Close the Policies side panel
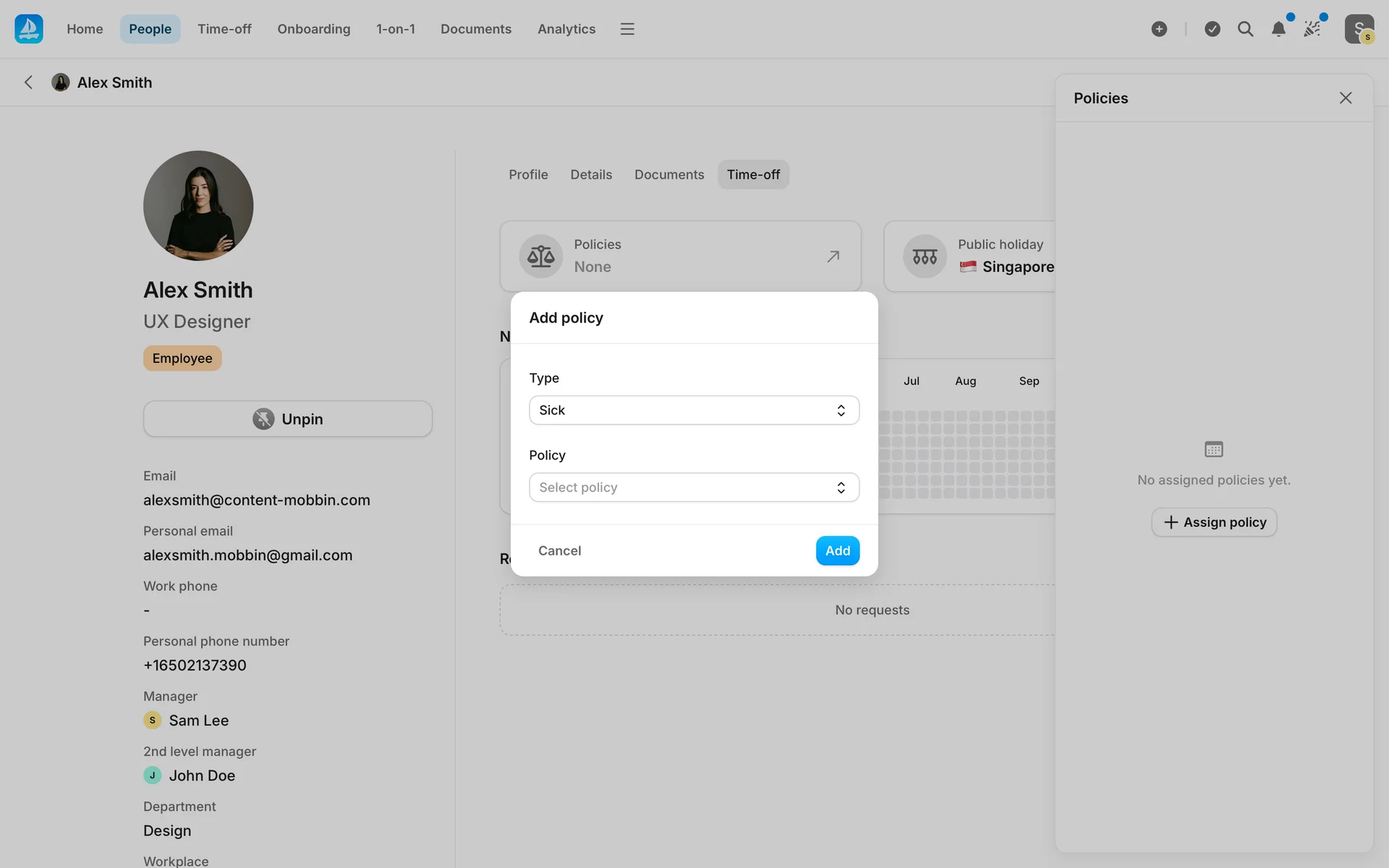The width and height of the screenshot is (1389, 868). click(x=1345, y=98)
